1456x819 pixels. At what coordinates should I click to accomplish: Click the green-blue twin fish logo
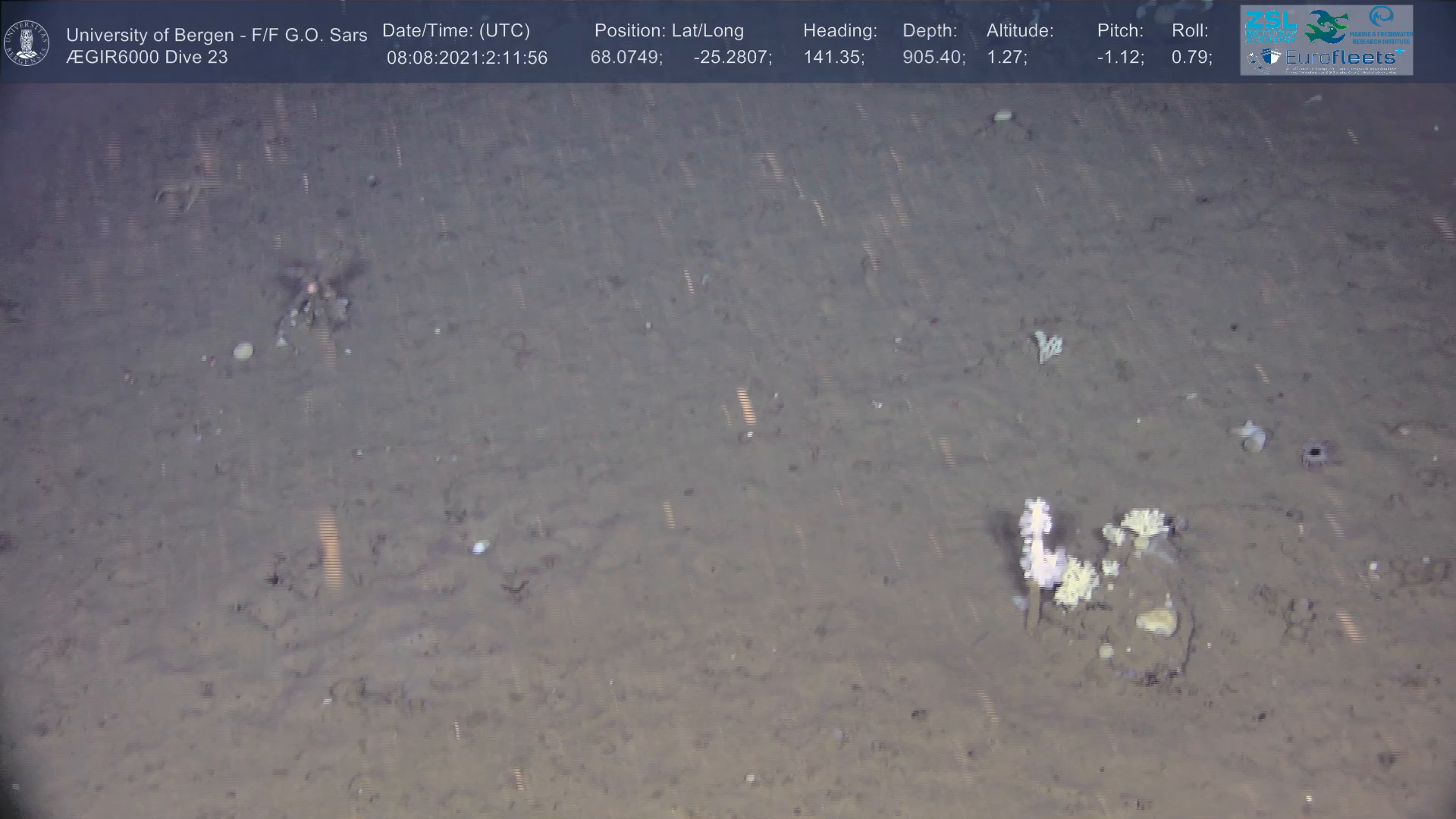(1326, 26)
